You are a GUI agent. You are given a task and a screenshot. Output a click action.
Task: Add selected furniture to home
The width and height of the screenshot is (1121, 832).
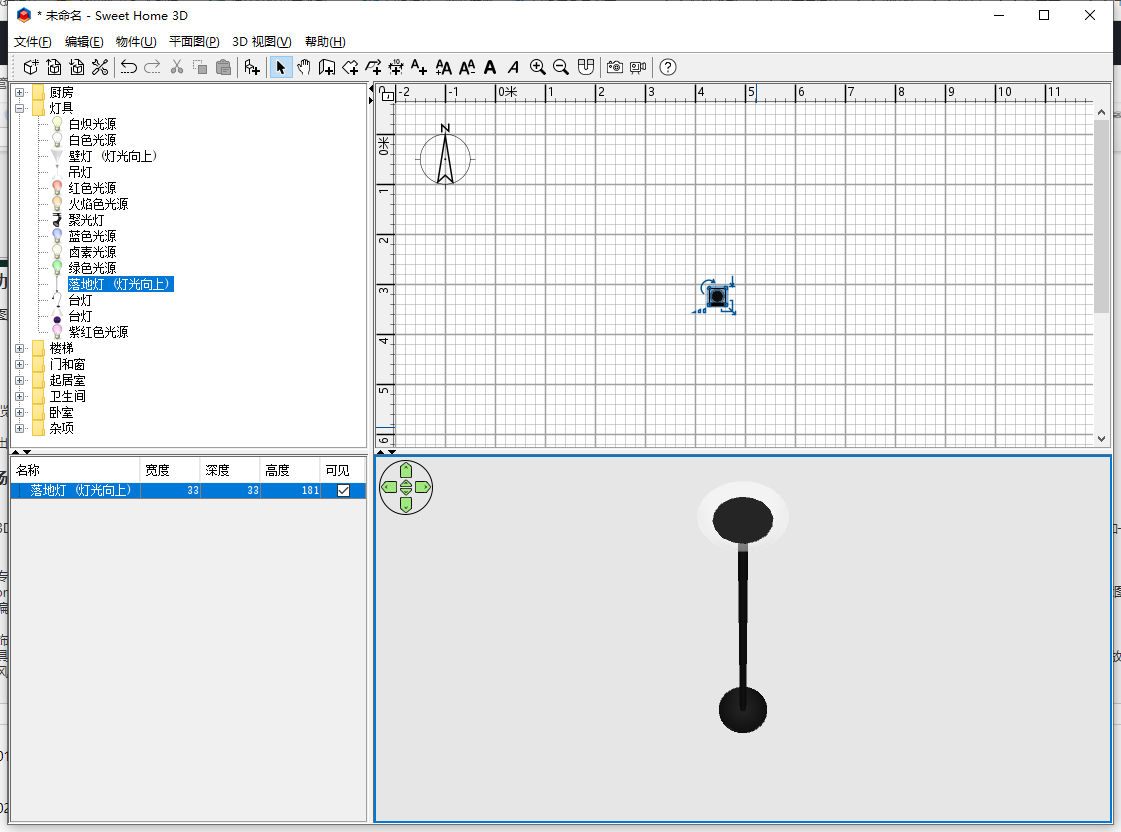252,67
